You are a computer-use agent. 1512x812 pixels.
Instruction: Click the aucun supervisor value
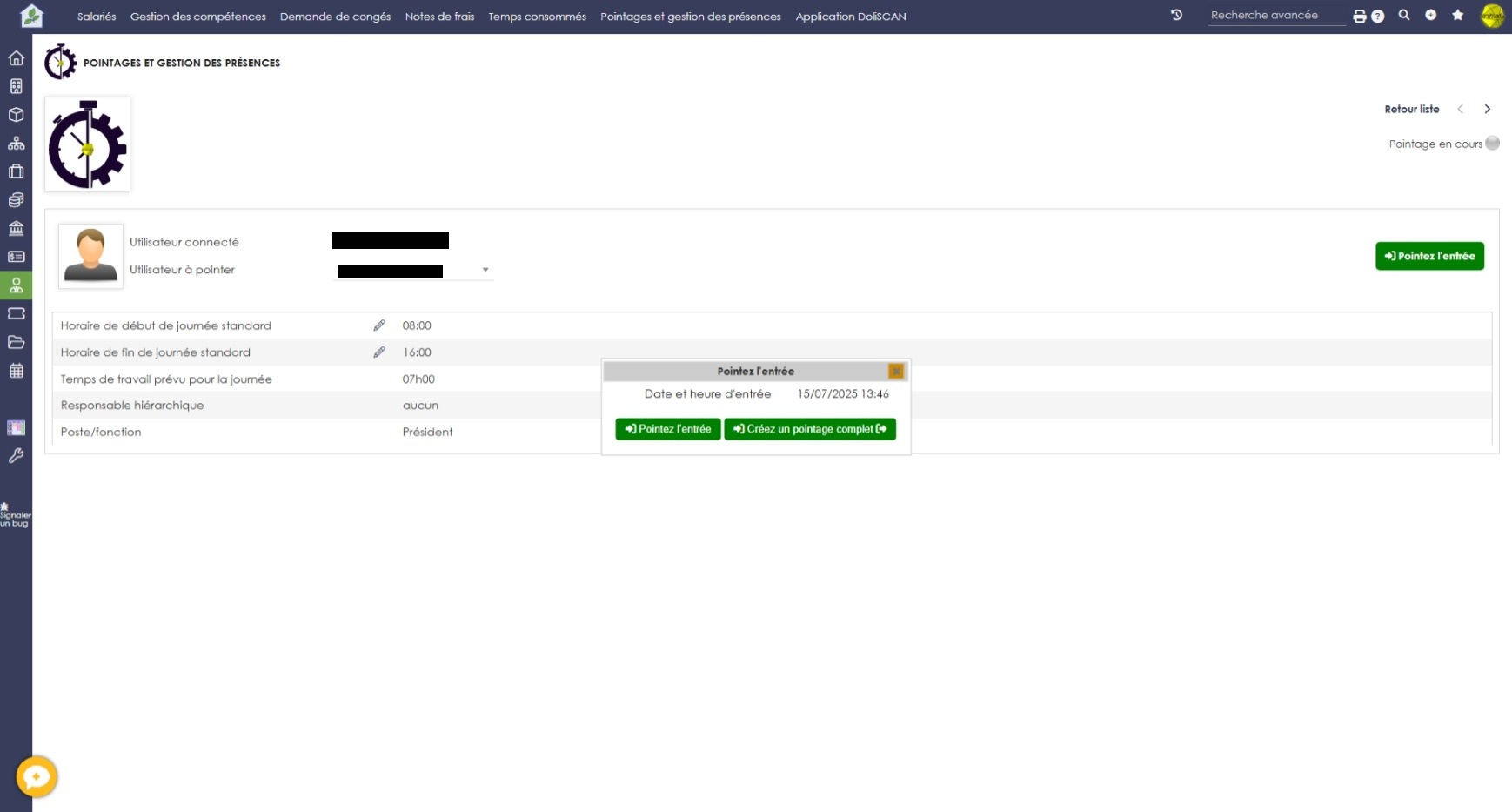click(420, 406)
